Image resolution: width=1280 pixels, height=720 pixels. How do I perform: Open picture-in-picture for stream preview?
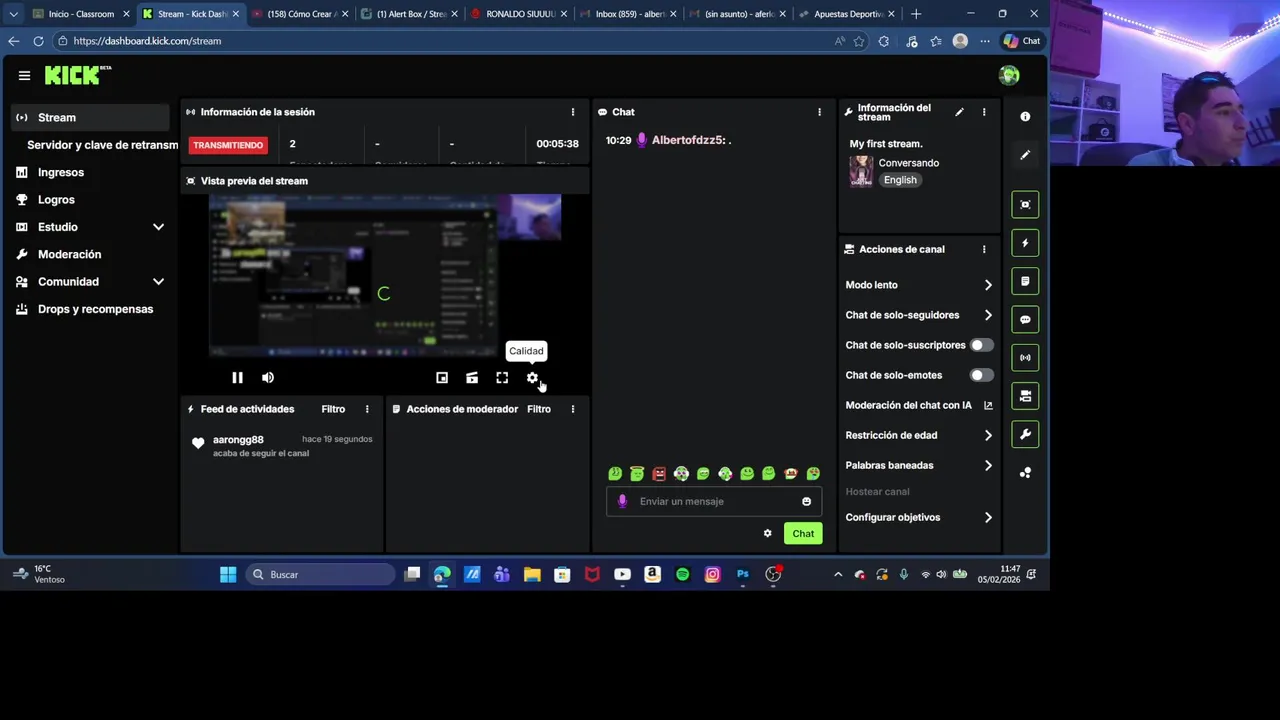coord(442,378)
